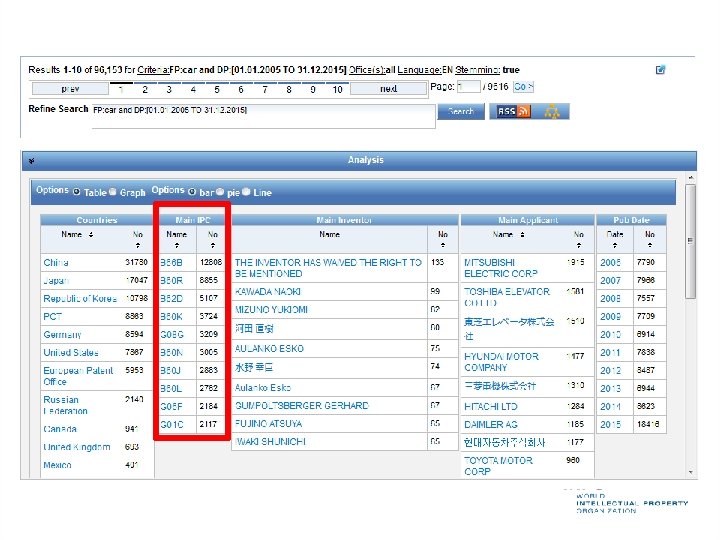Screen dimensions: 720x540
Task: Open the RSS feed button
Action: pos(513,111)
